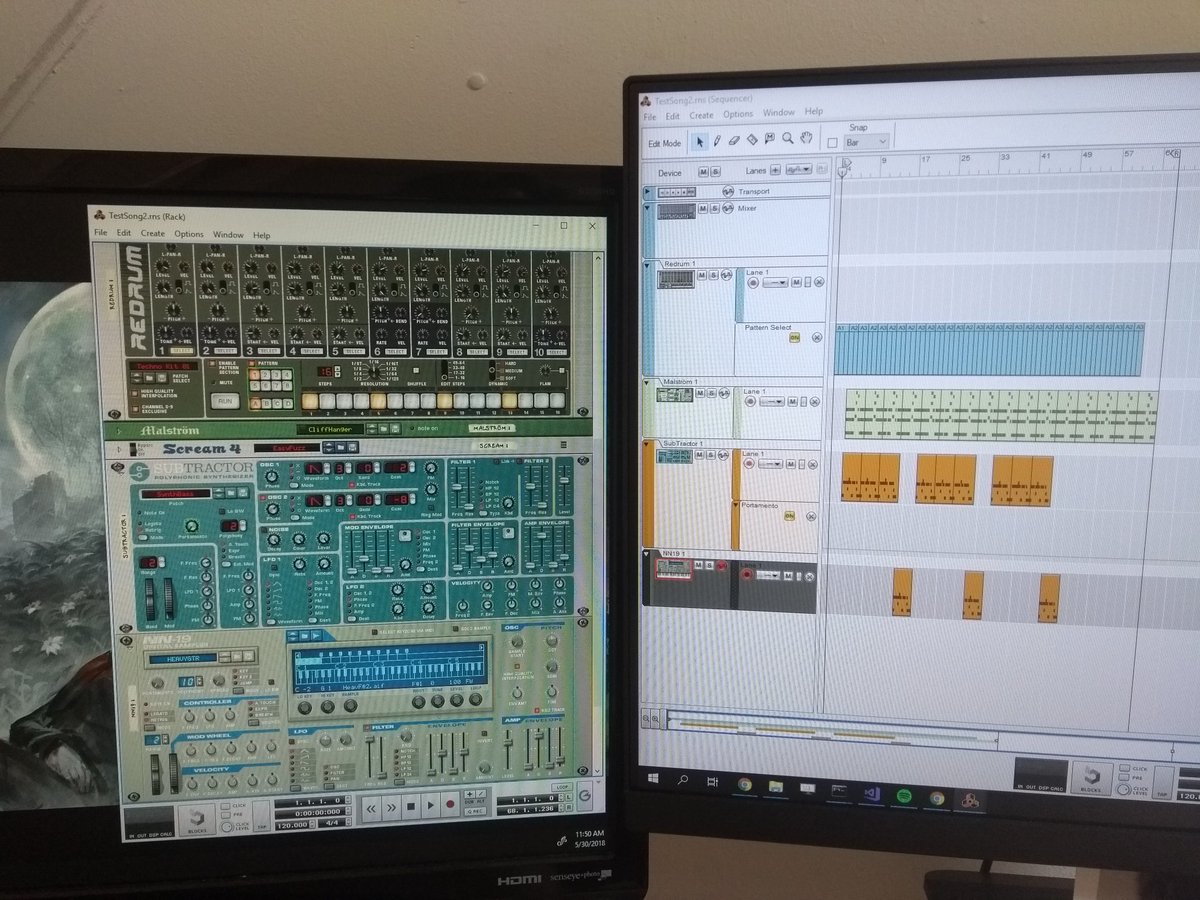The width and height of the screenshot is (1200, 900).
Task: Open Task View on the taskbar
Action: coord(712,781)
